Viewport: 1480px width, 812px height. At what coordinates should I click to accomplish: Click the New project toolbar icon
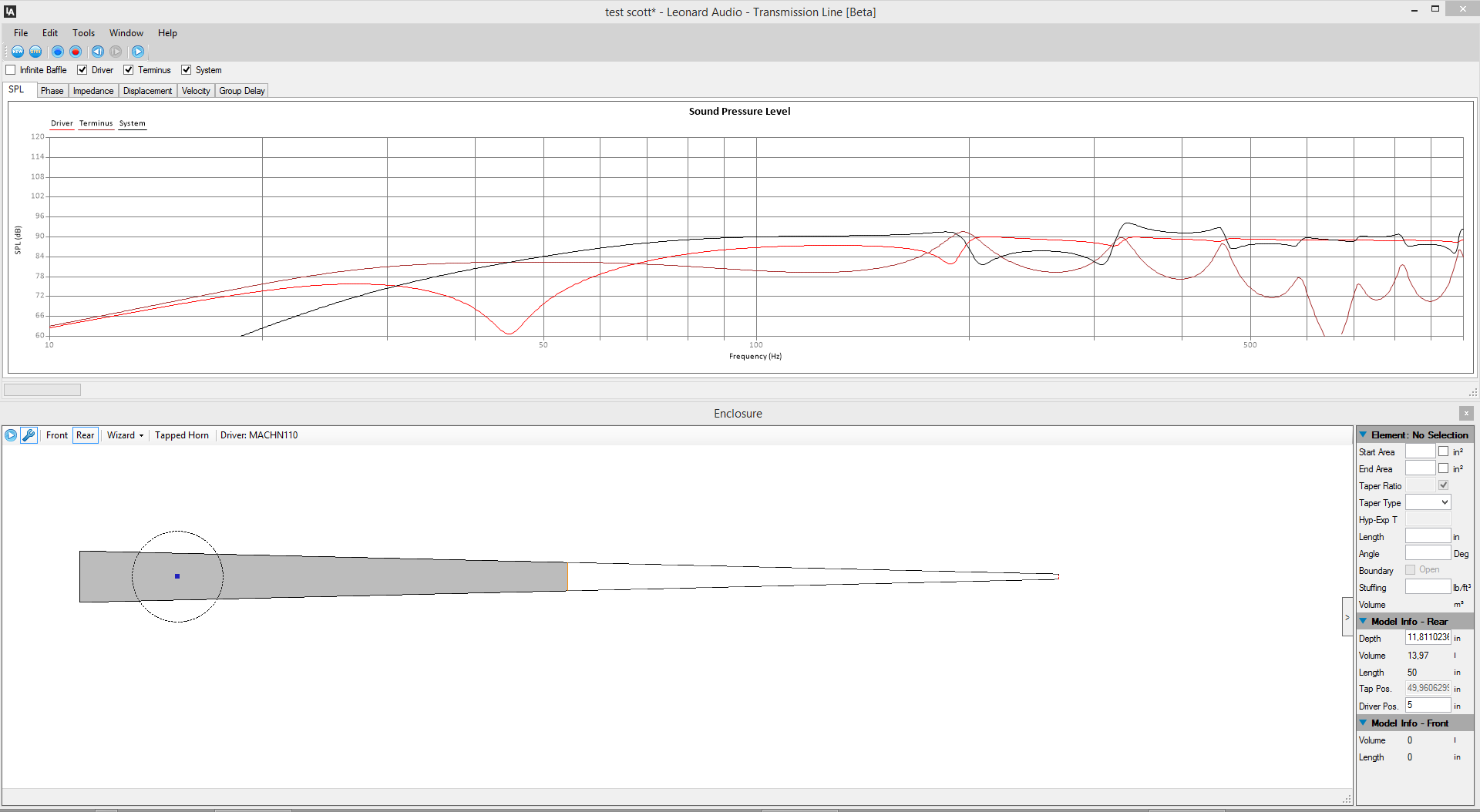click(18, 52)
